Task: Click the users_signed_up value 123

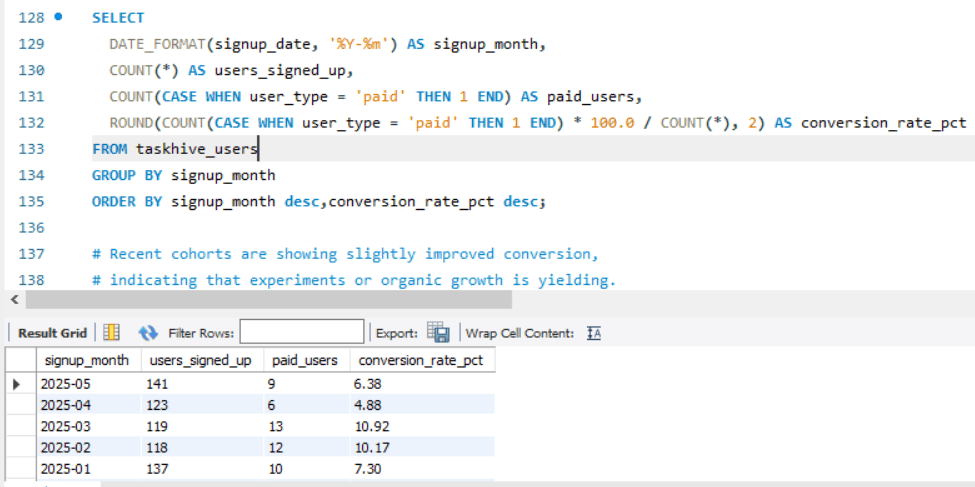Action: click(x=202, y=405)
